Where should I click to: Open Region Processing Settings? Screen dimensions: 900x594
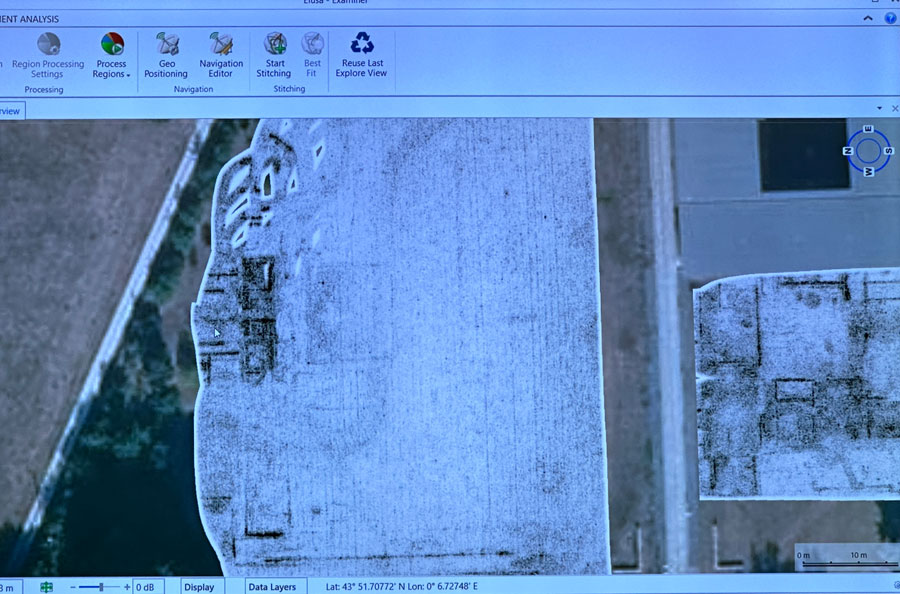47,55
